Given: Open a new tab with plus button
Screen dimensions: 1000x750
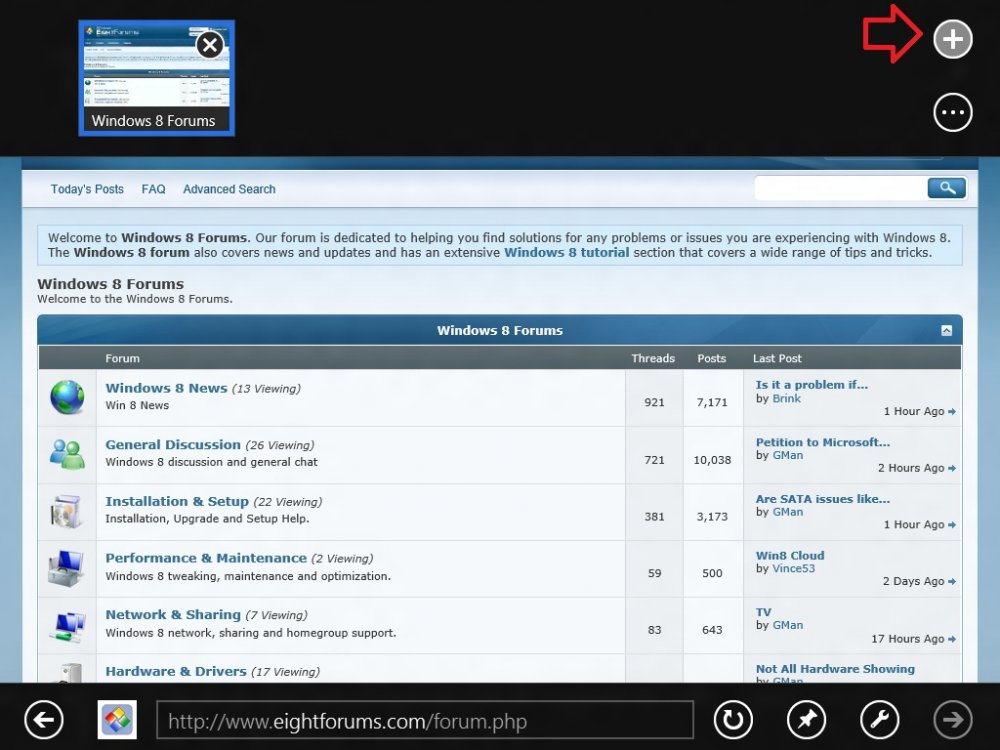Looking at the screenshot, I should click(952, 40).
